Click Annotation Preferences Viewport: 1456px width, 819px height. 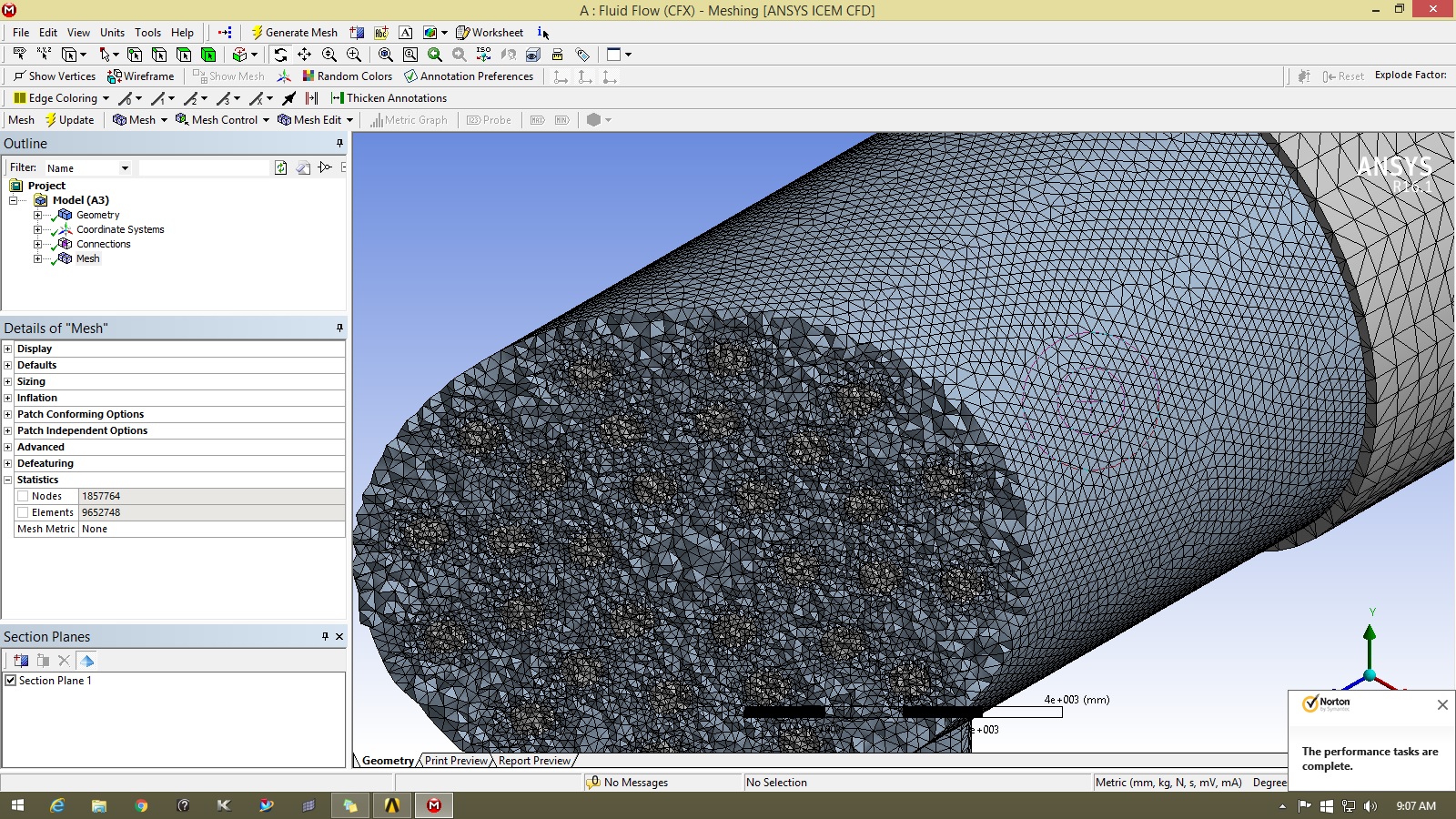pos(469,76)
